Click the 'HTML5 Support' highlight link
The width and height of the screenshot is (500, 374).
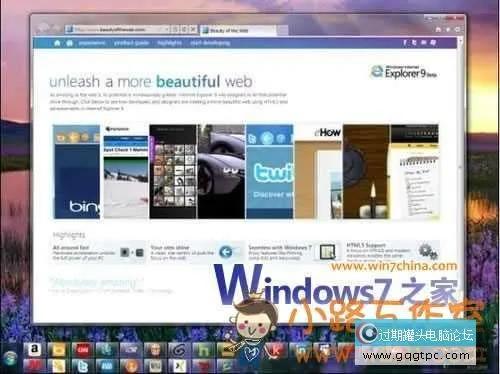click(366, 245)
